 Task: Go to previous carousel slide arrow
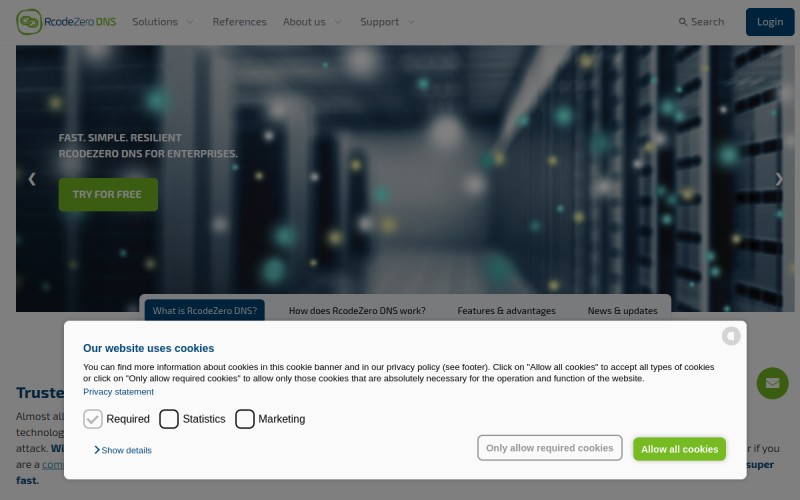[32, 179]
